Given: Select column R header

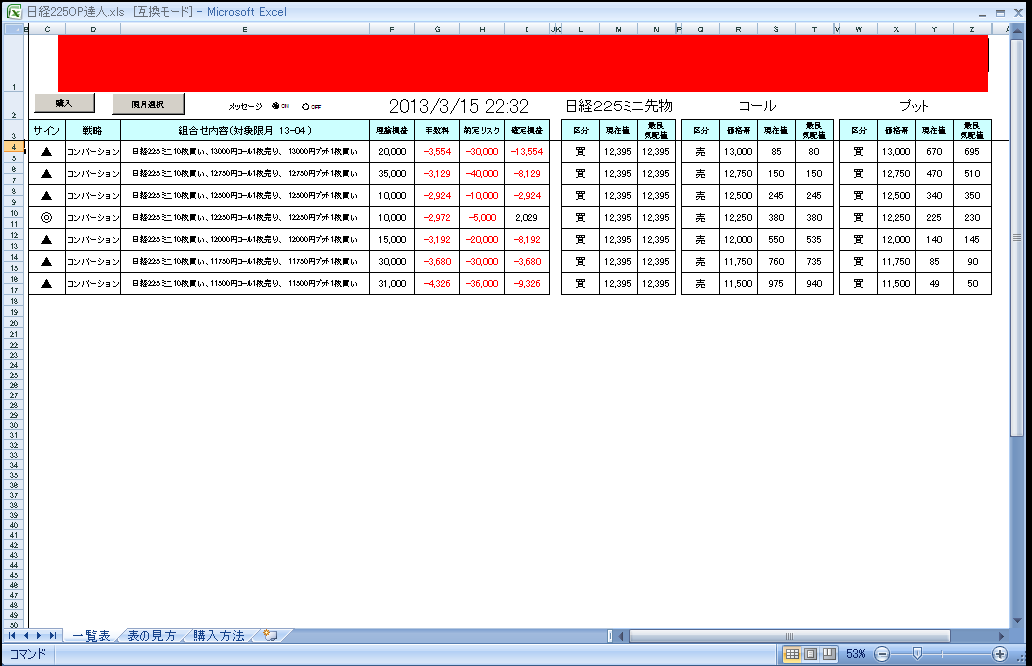Looking at the screenshot, I should 738,29.
